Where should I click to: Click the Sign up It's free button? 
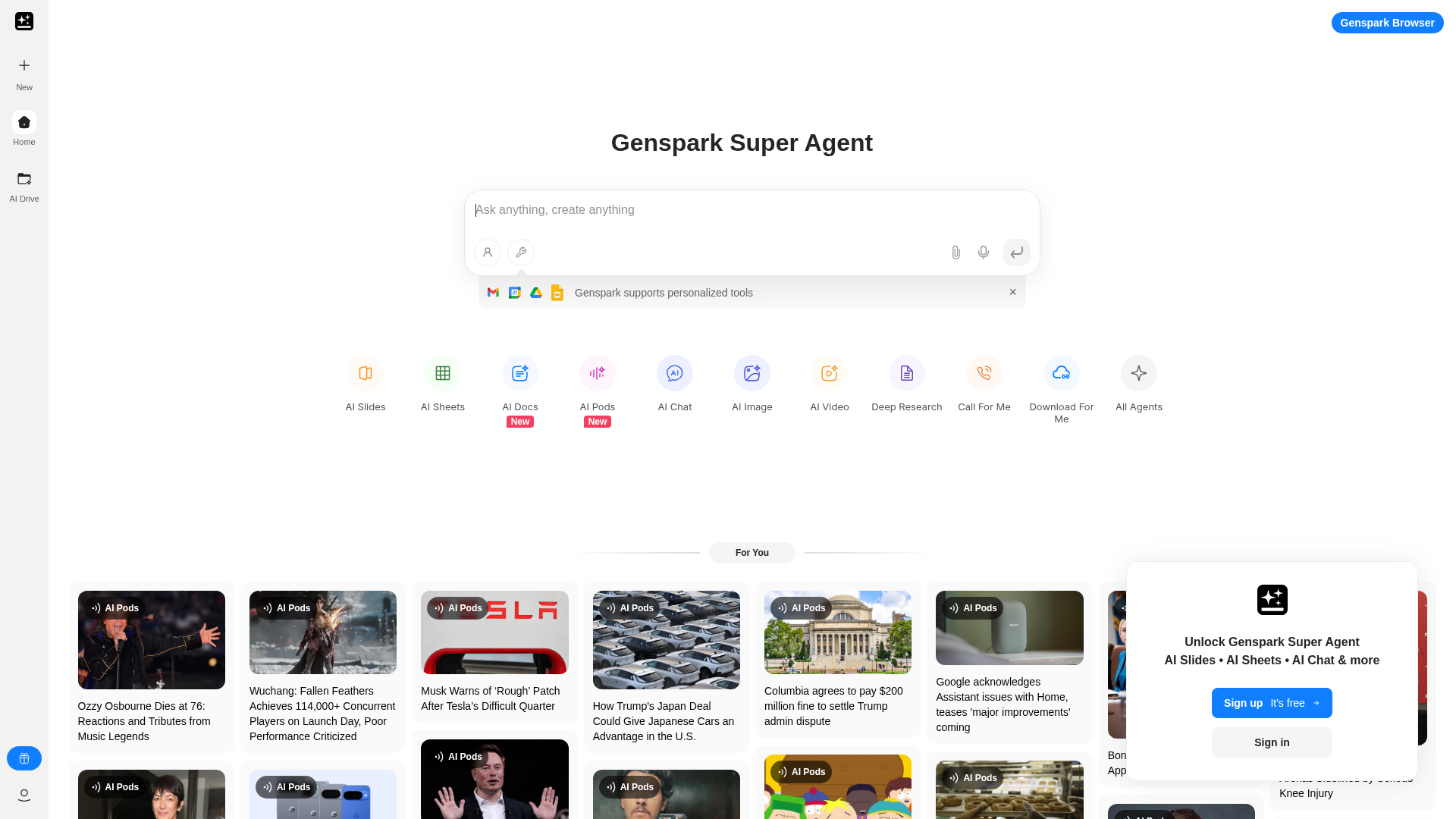[x=1272, y=703]
